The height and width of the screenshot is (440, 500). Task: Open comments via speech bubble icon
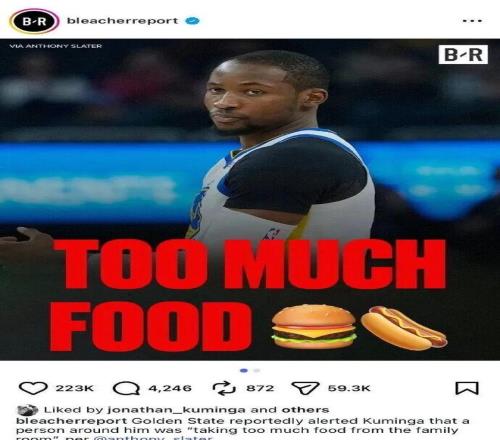126,388
